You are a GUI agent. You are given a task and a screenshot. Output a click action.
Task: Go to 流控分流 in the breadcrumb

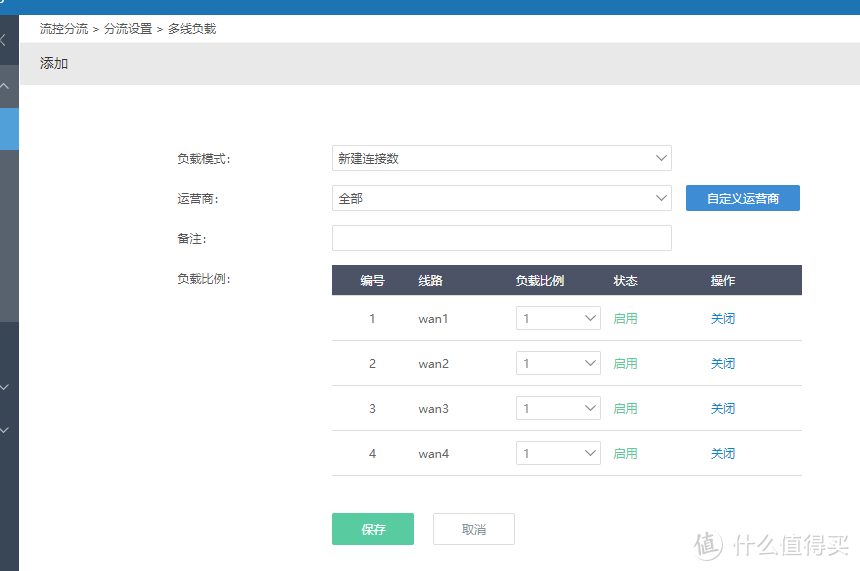pos(64,29)
